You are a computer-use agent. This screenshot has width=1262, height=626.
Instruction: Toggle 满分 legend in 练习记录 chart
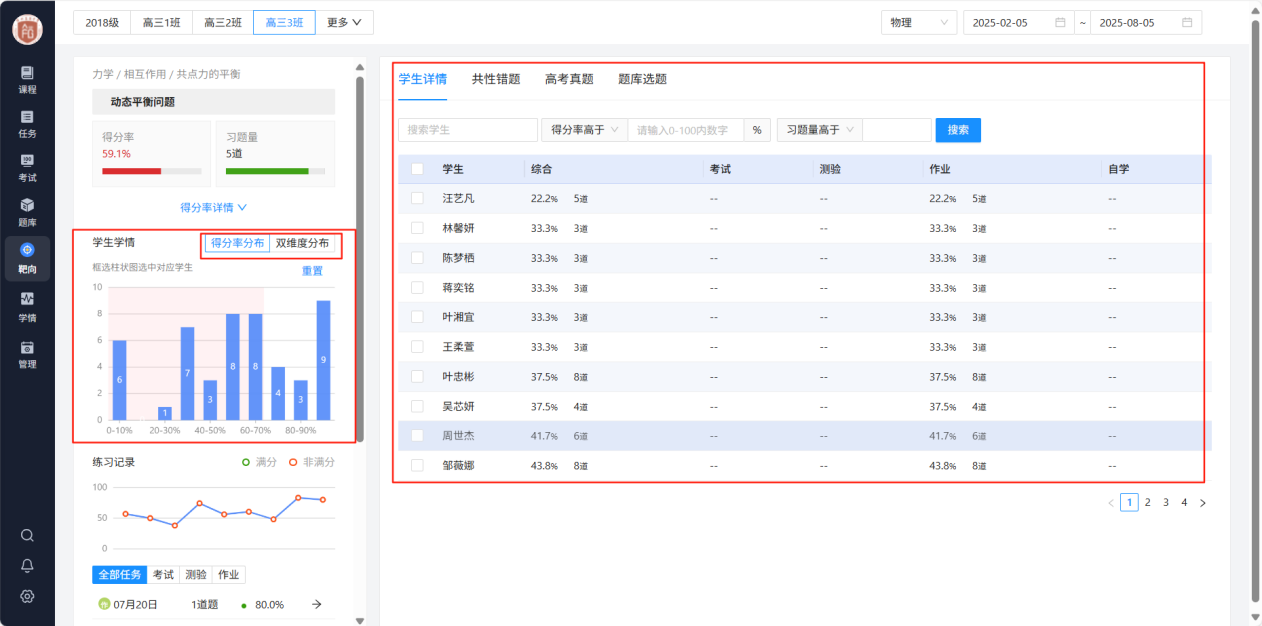[x=259, y=462]
